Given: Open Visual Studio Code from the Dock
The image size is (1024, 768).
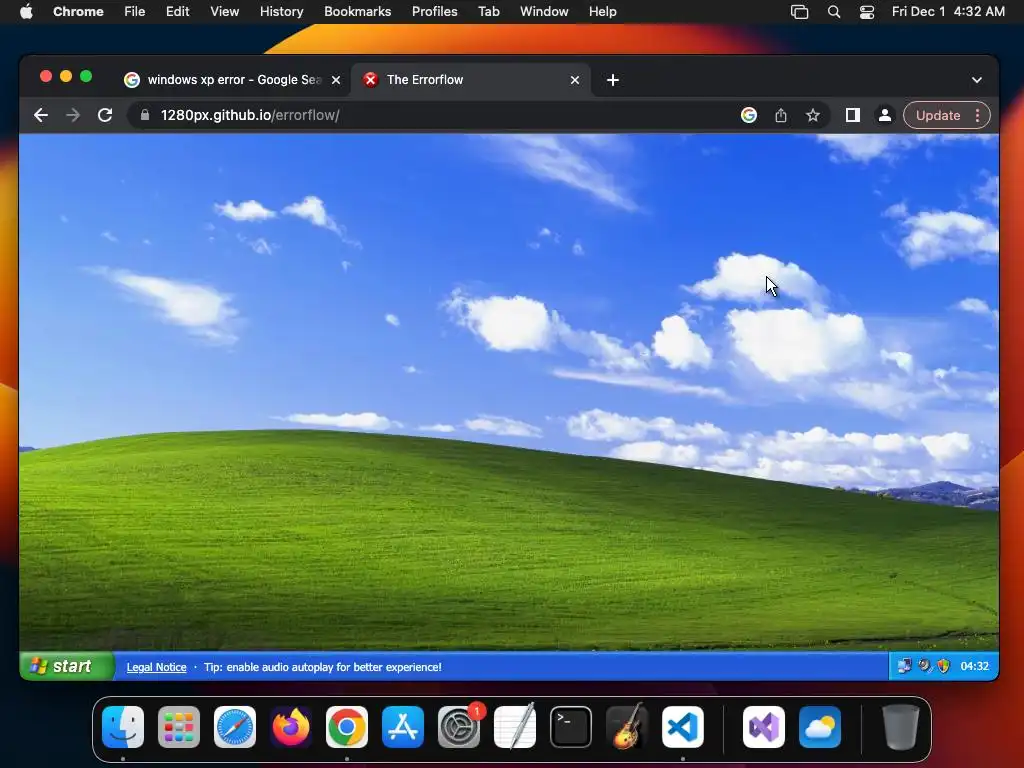Looking at the screenshot, I should (683, 727).
